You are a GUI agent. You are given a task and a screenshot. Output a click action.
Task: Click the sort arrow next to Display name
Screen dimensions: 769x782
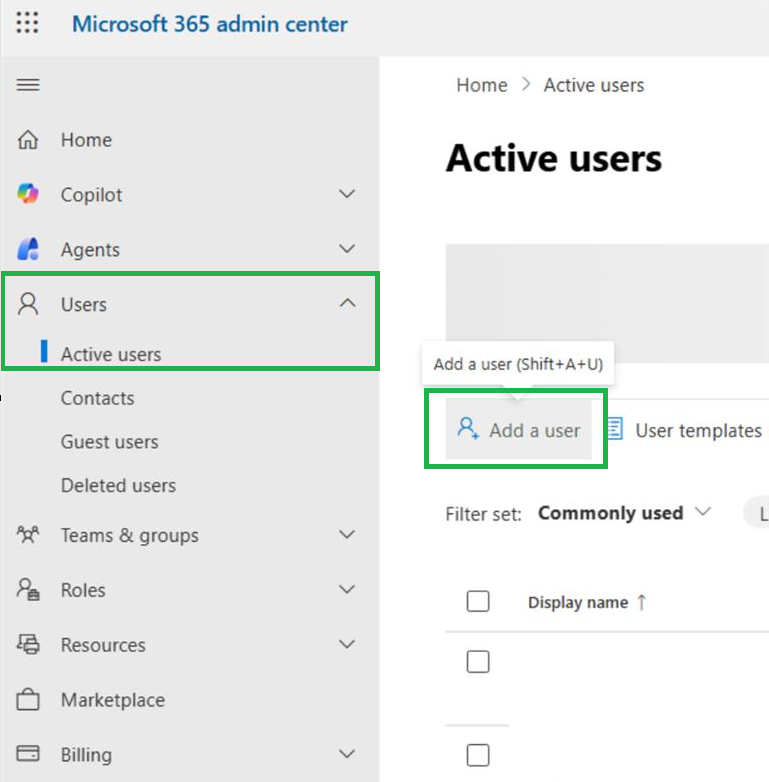coord(642,602)
